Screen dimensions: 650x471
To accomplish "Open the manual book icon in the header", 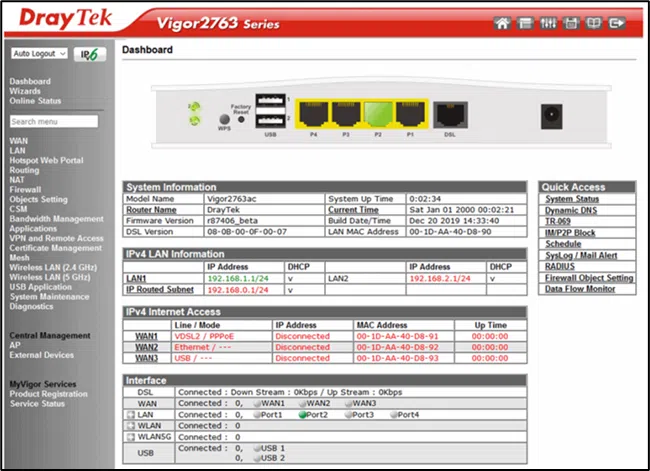I will tap(596, 23).
